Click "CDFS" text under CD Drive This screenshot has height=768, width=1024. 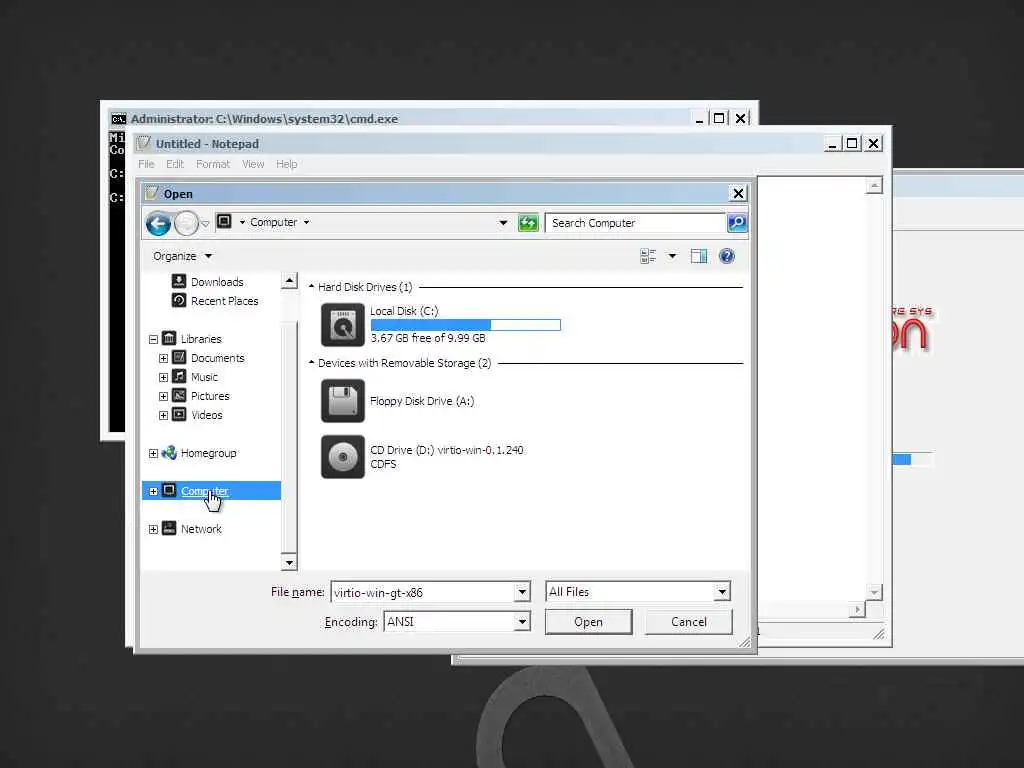click(x=383, y=464)
